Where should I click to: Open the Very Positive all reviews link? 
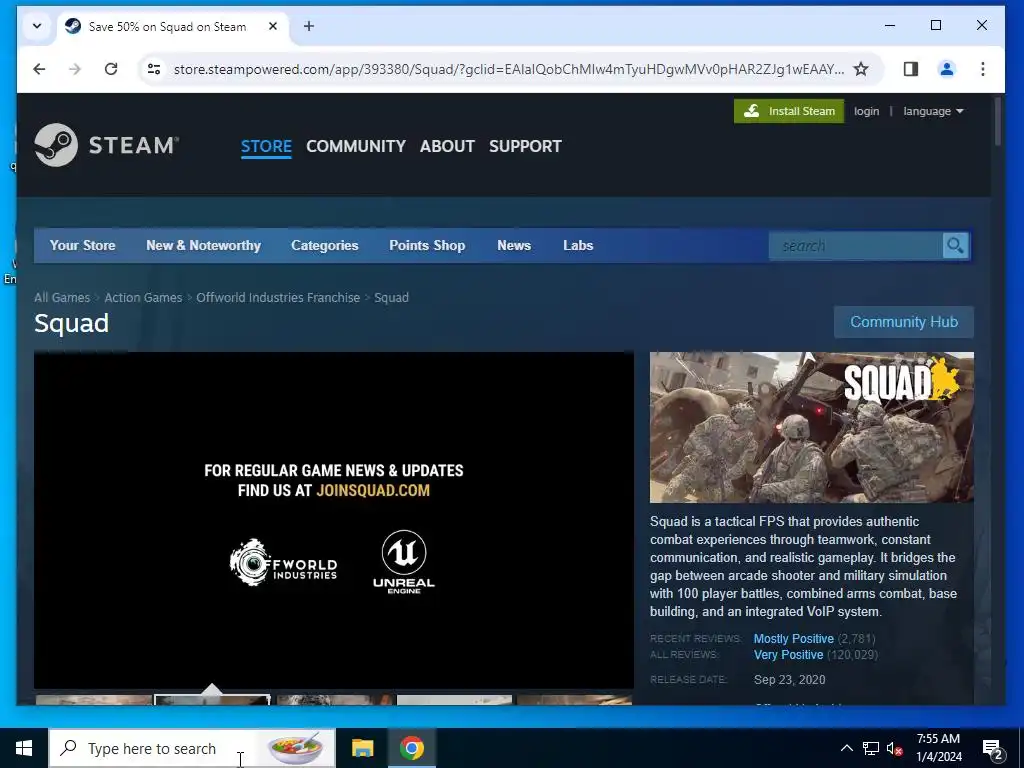pyautogui.click(x=788, y=654)
